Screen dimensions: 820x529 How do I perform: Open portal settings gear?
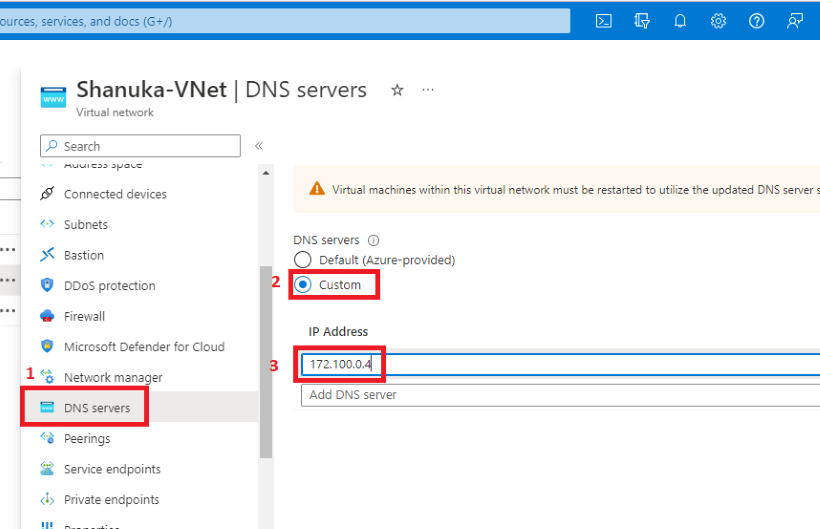(718, 21)
